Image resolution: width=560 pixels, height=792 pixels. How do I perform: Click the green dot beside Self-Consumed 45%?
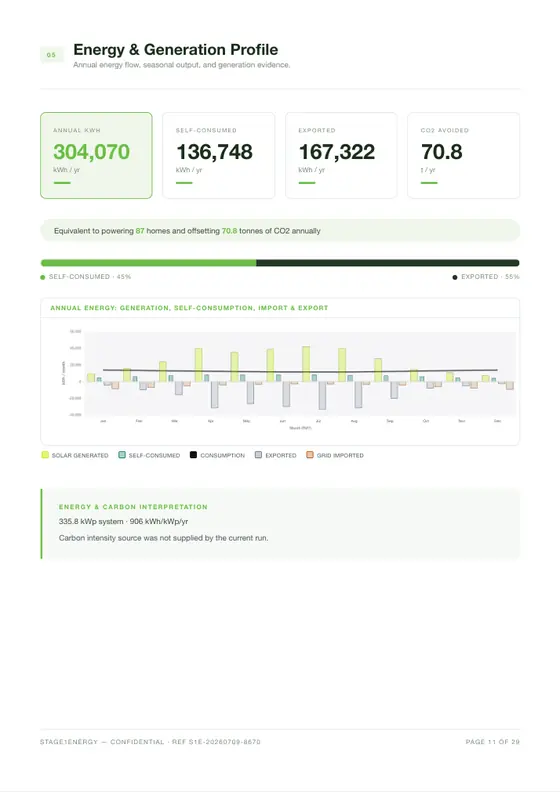point(43,277)
